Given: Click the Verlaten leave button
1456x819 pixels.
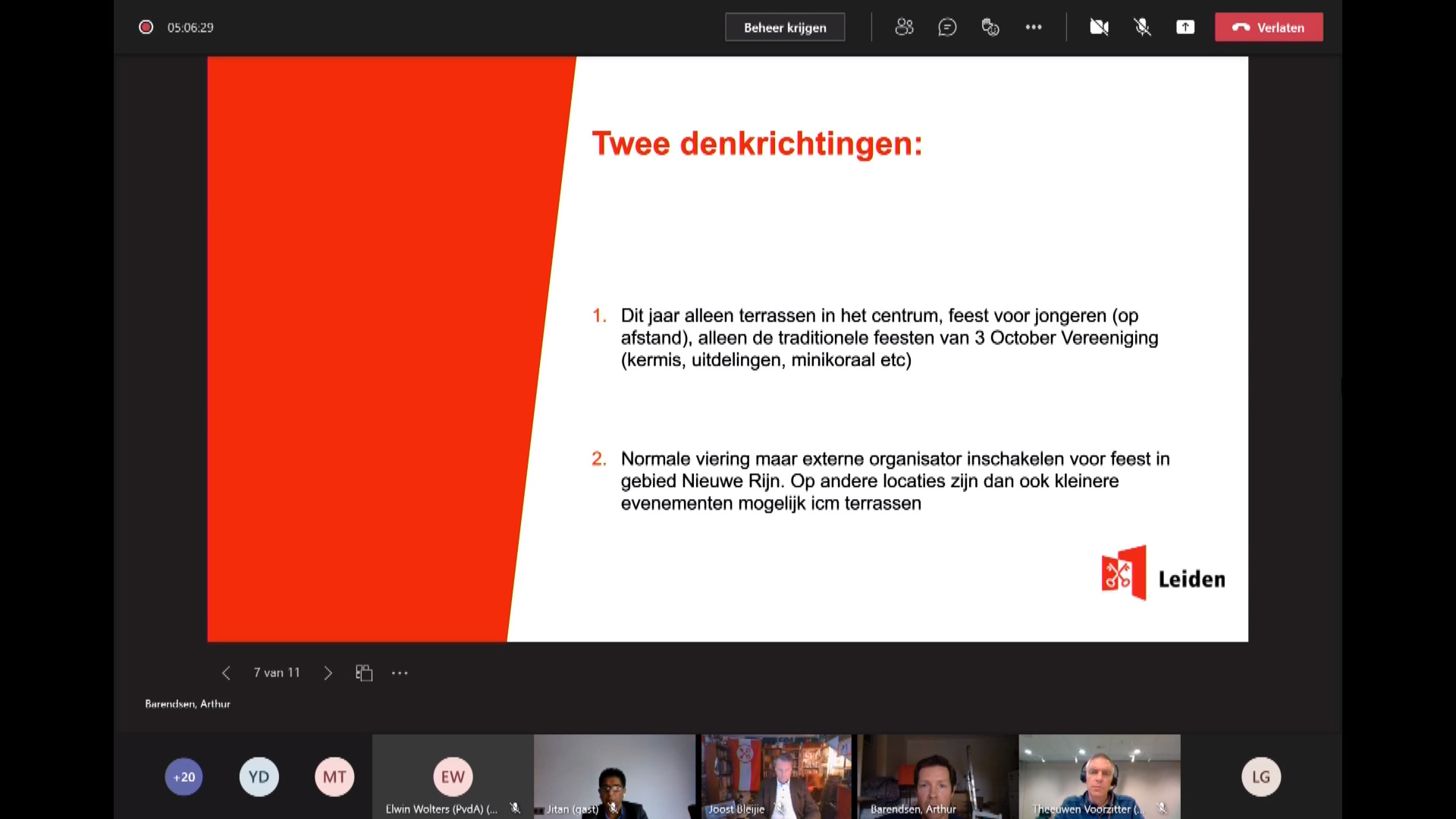Looking at the screenshot, I should [x=1269, y=27].
